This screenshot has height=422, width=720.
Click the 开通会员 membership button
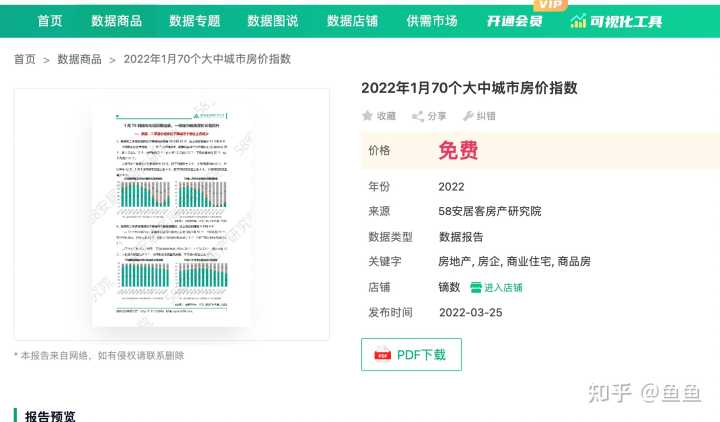(x=514, y=20)
